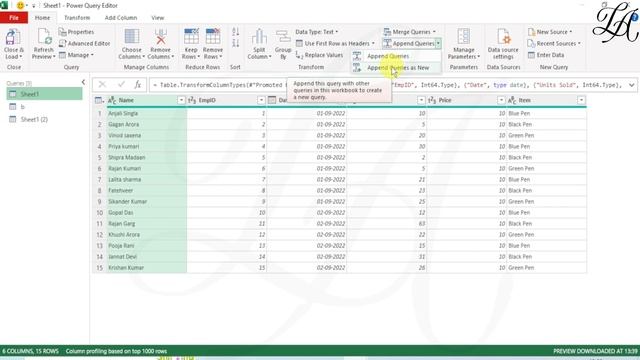This screenshot has width=640, height=360.
Task: Open query Properties
Action: (76, 32)
